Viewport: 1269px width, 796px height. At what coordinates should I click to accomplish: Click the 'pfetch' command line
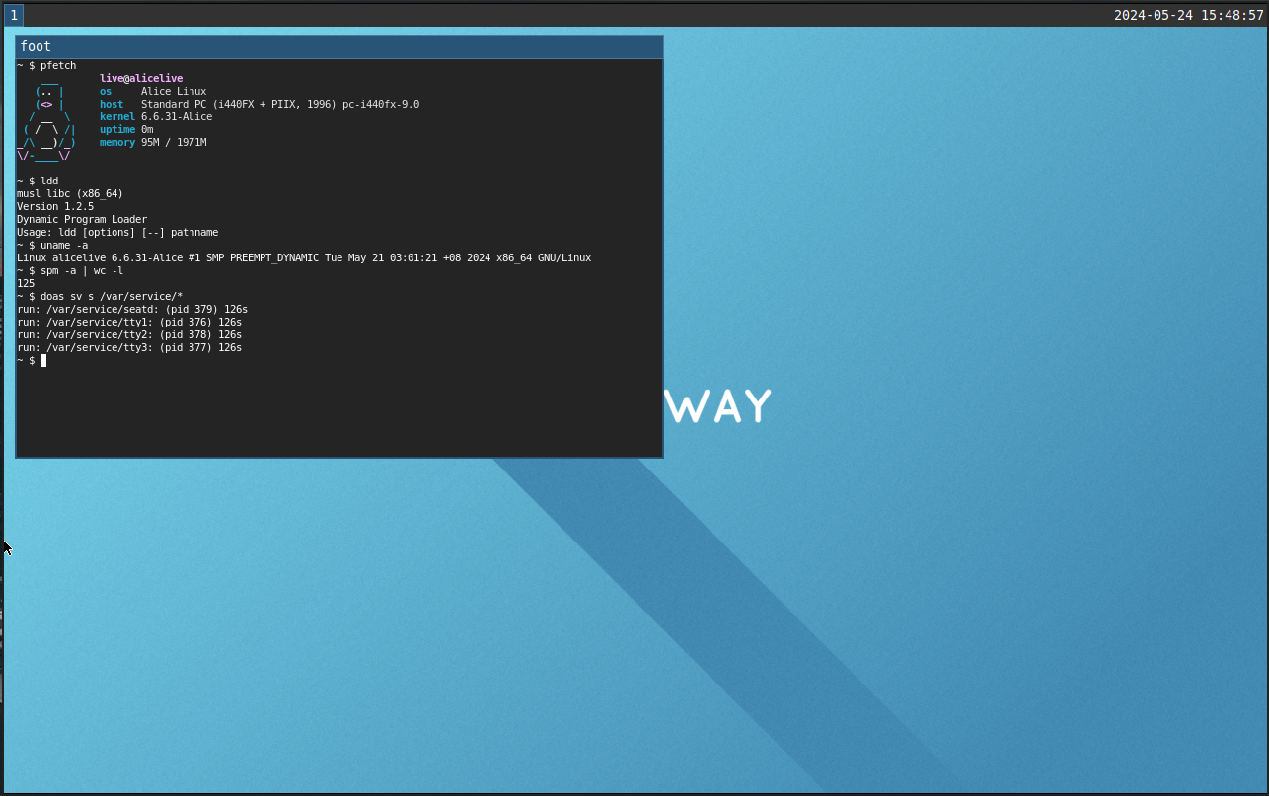[58, 65]
